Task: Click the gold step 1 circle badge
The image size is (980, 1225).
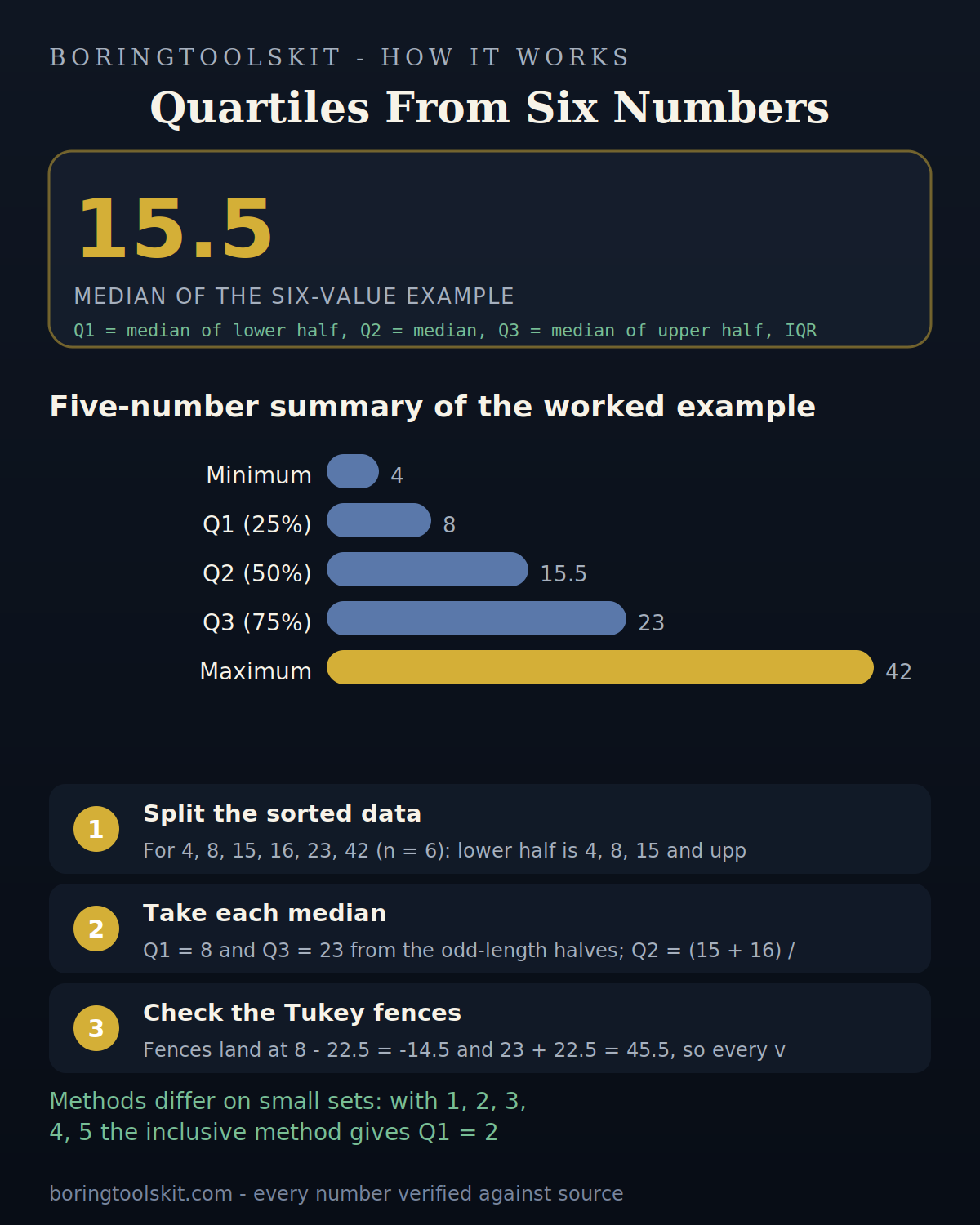Action: click(96, 829)
